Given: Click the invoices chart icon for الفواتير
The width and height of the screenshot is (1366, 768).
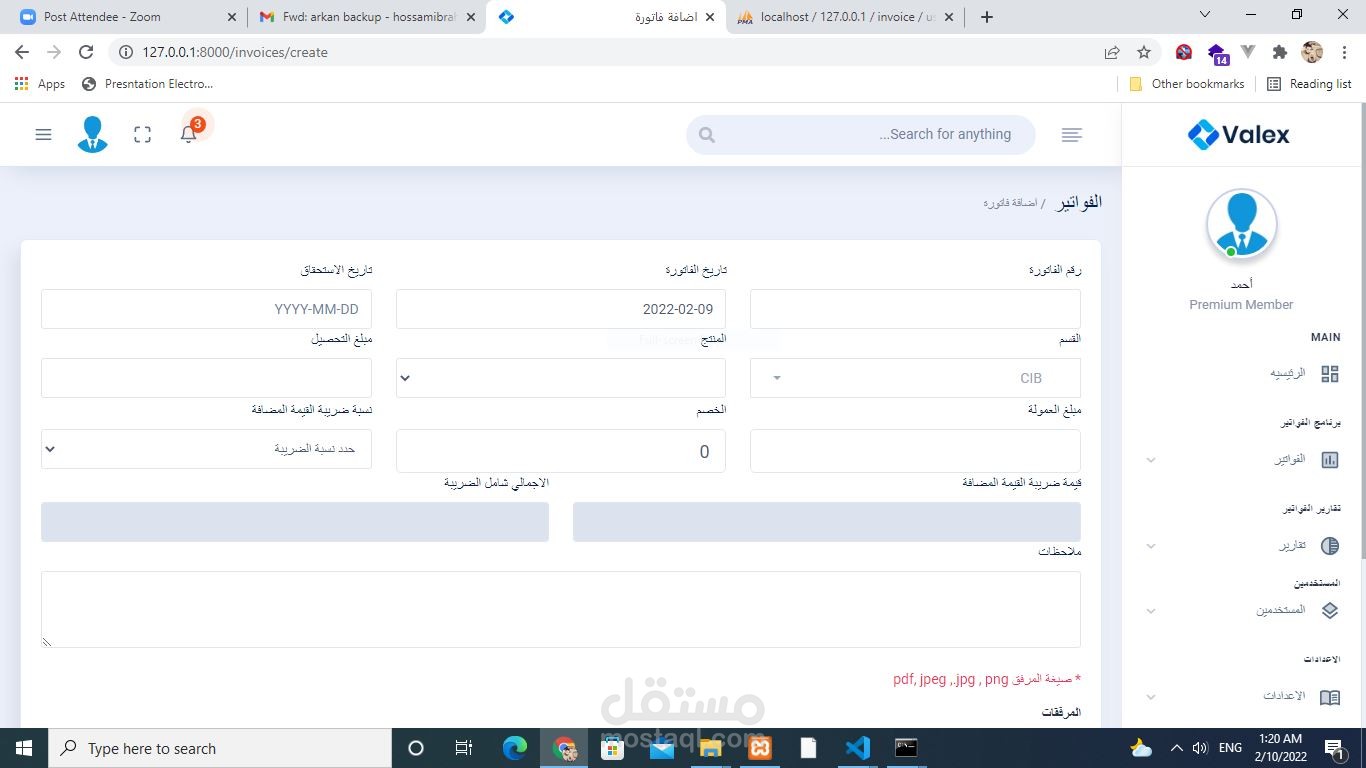Looking at the screenshot, I should point(1330,460).
